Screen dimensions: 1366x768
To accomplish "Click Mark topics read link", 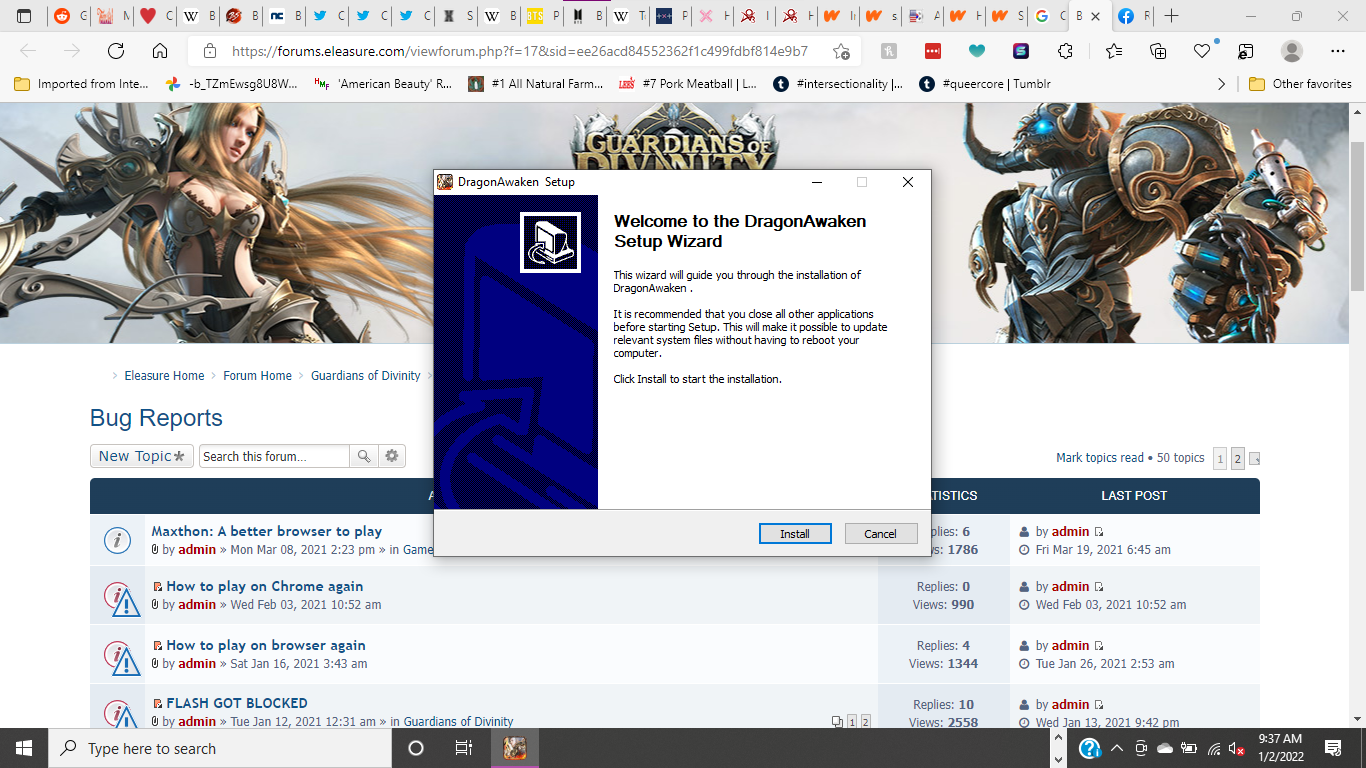I will coord(1099,458).
